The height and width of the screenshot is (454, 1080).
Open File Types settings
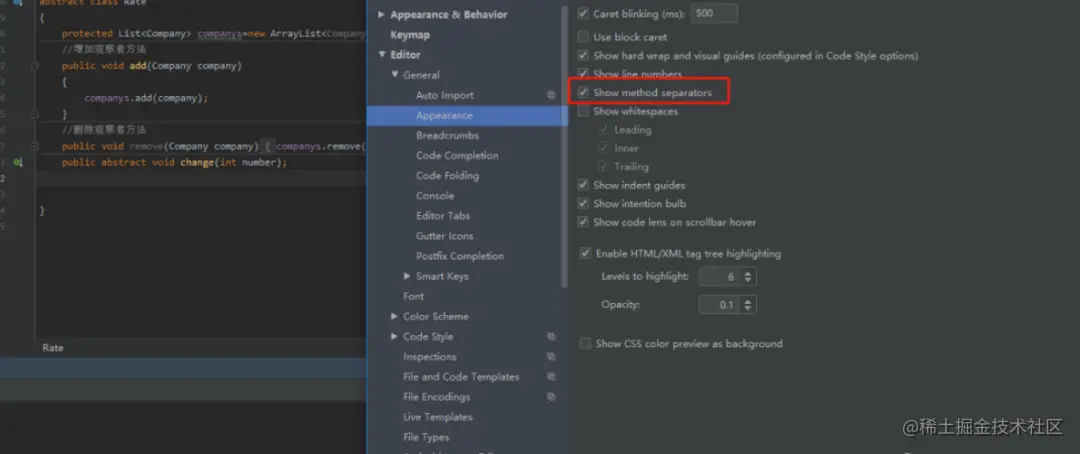click(426, 437)
